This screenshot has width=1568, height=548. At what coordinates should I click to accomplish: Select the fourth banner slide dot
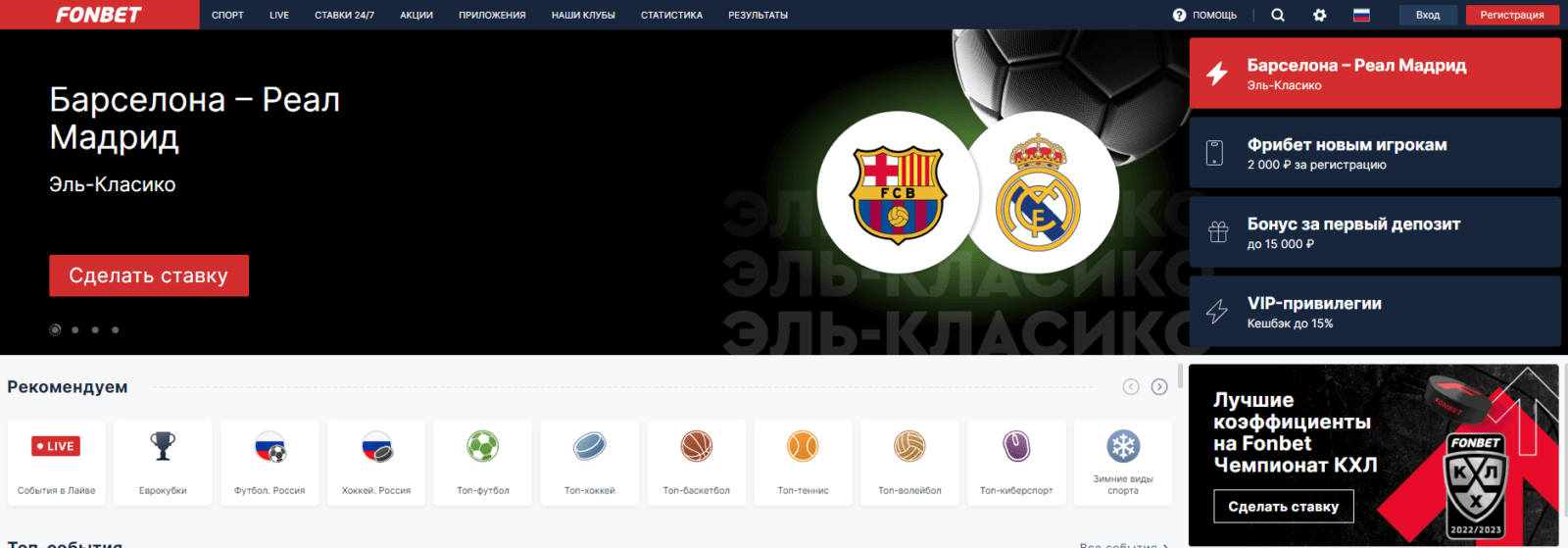coord(116,330)
